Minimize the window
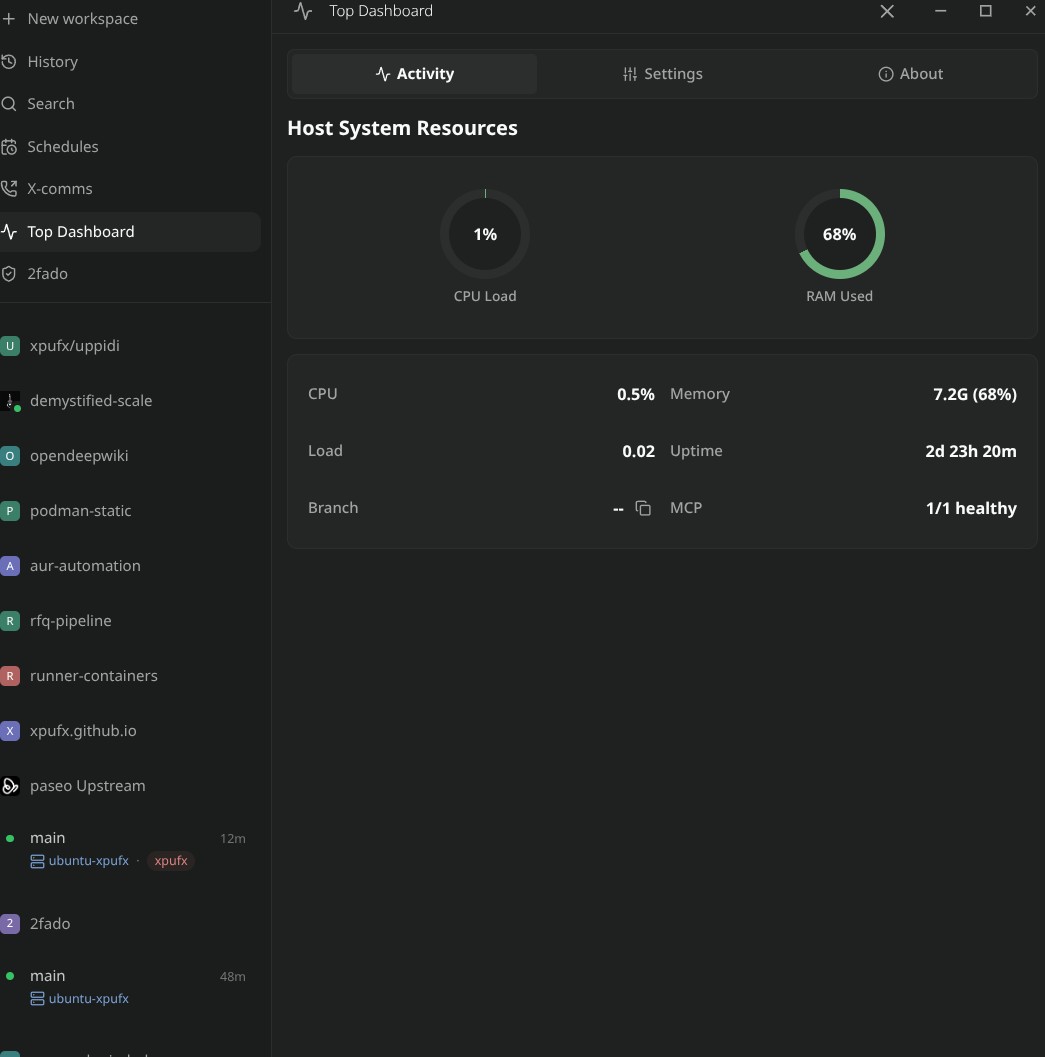Screen dimensions: 1045x1057 pos(940,11)
